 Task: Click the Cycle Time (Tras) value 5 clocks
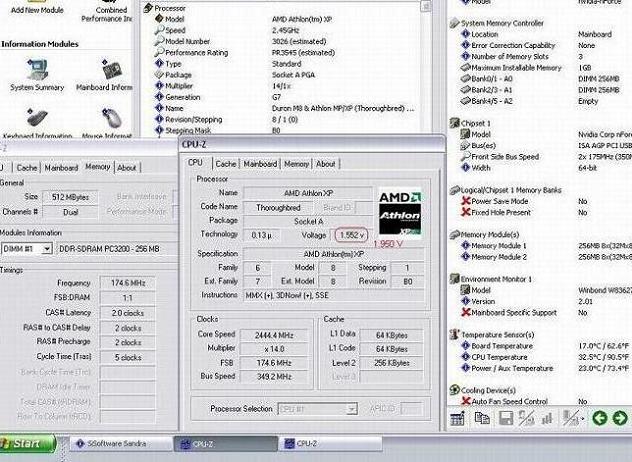point(127,357)
